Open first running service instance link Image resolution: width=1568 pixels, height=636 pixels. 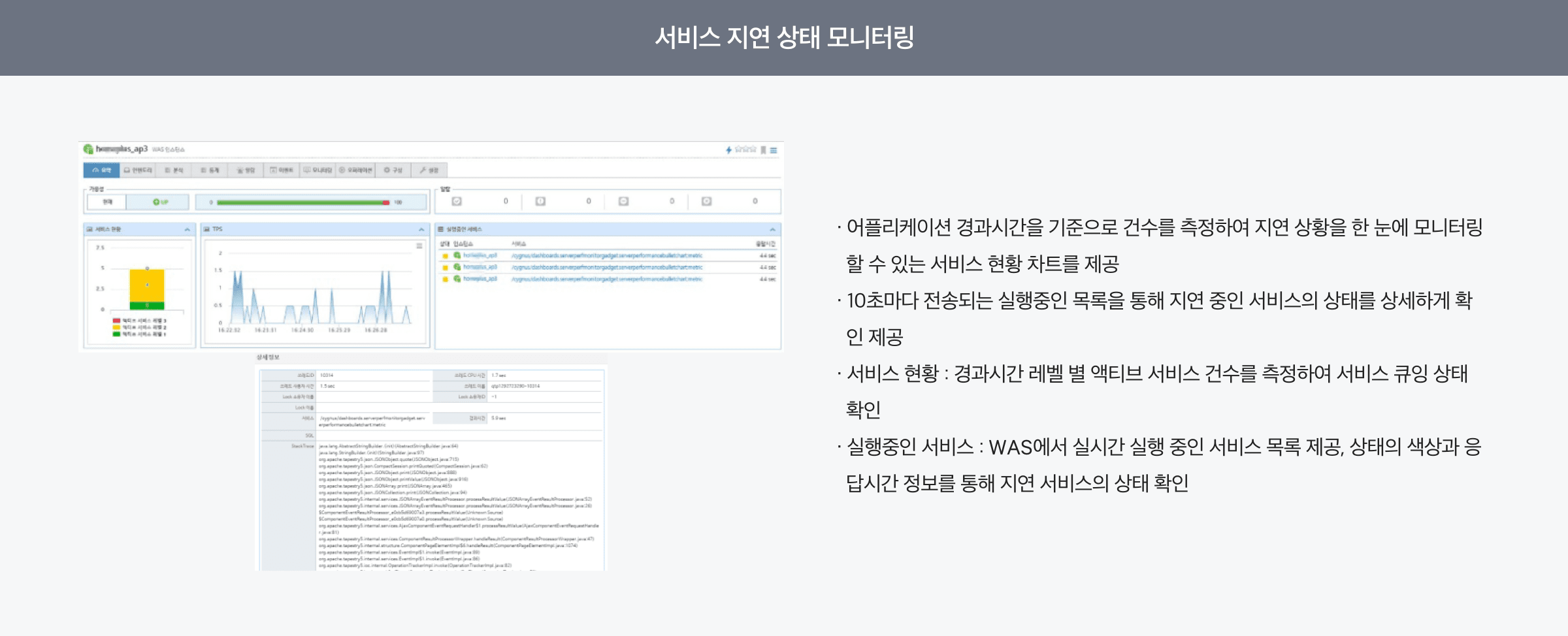click(x=480, y=255)
